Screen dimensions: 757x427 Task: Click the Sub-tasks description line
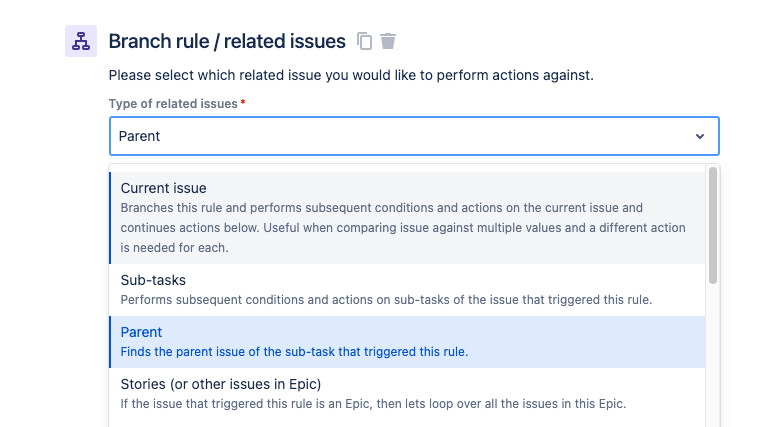[x=386, y=300]
